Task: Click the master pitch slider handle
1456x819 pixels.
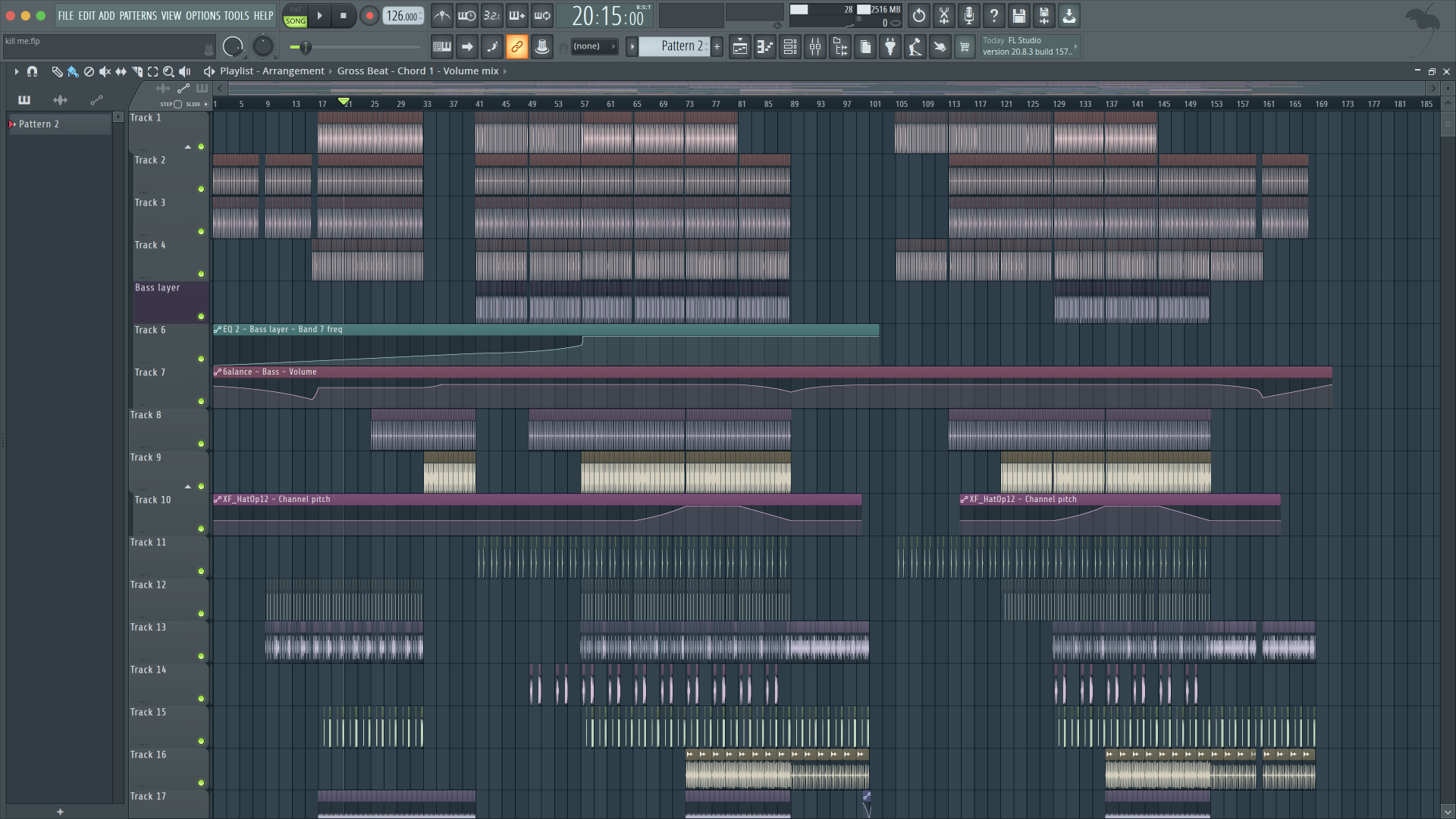Action: pos(306,48)
